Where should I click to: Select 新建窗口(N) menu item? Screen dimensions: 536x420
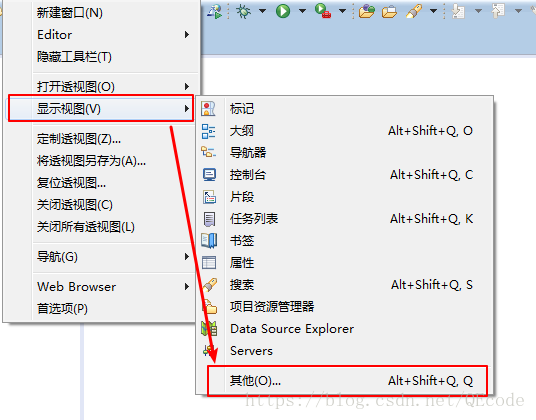pyautogui.click(x=101, y=13)
